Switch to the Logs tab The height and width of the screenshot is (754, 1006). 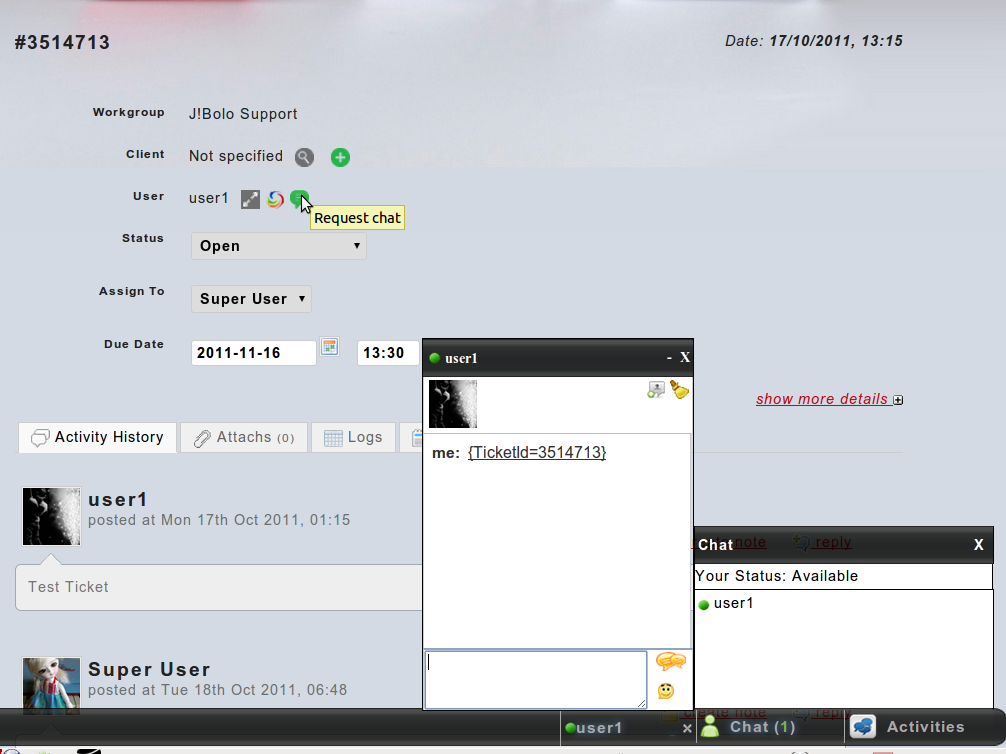click(x=353, y=438)
